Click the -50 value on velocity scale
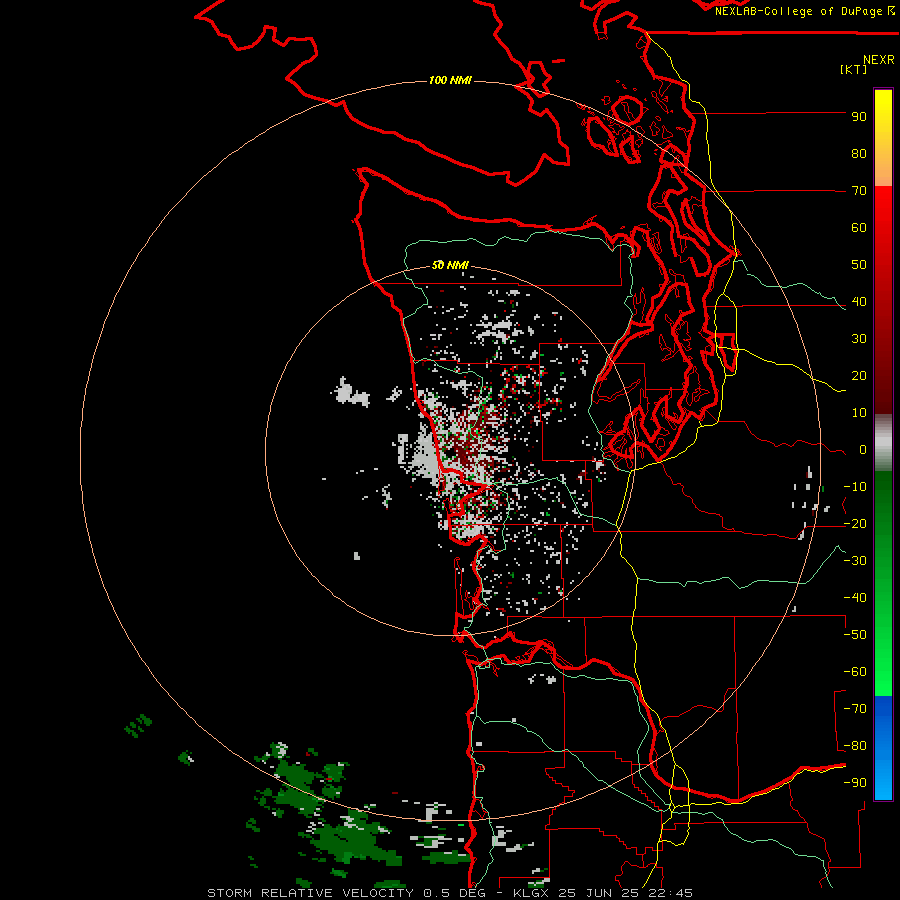Image resolution: width=900 pixels, height=900 pixels. coord(855,635)
